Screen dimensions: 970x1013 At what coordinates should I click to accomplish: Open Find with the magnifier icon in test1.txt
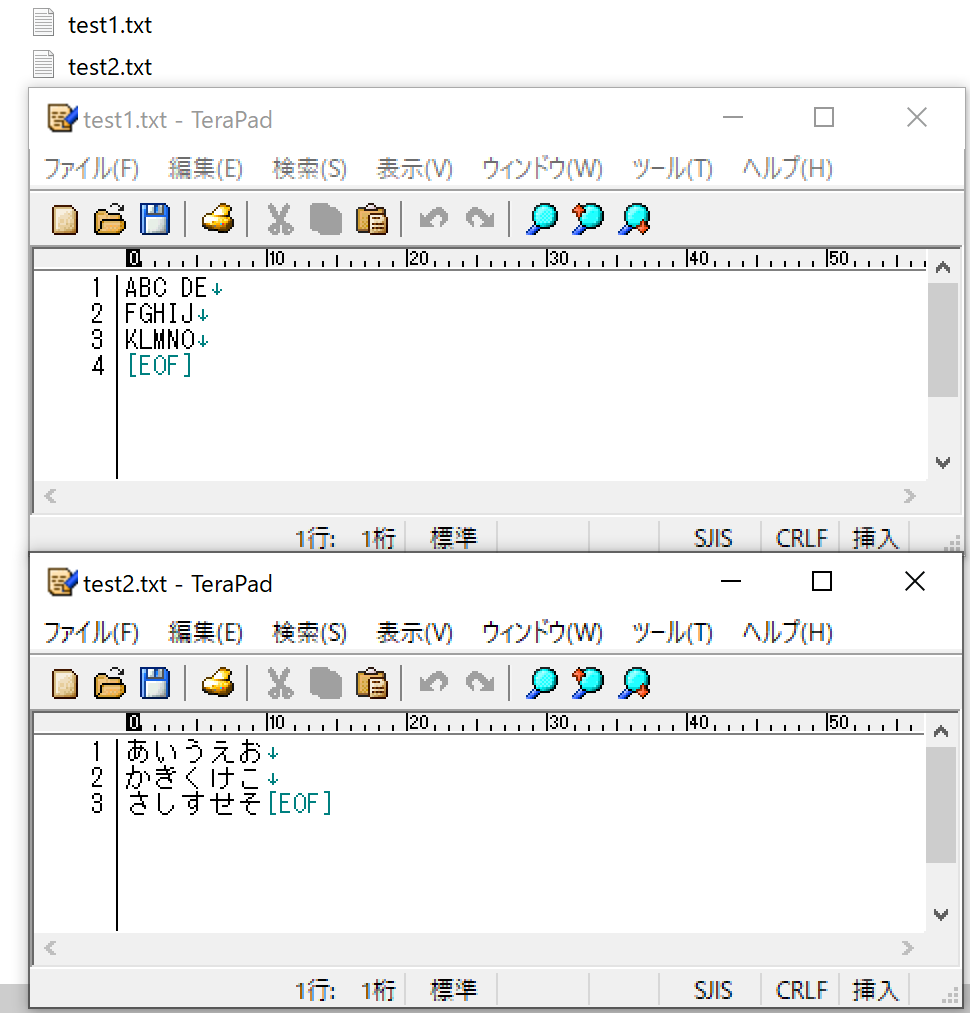(x=541, y=219)
